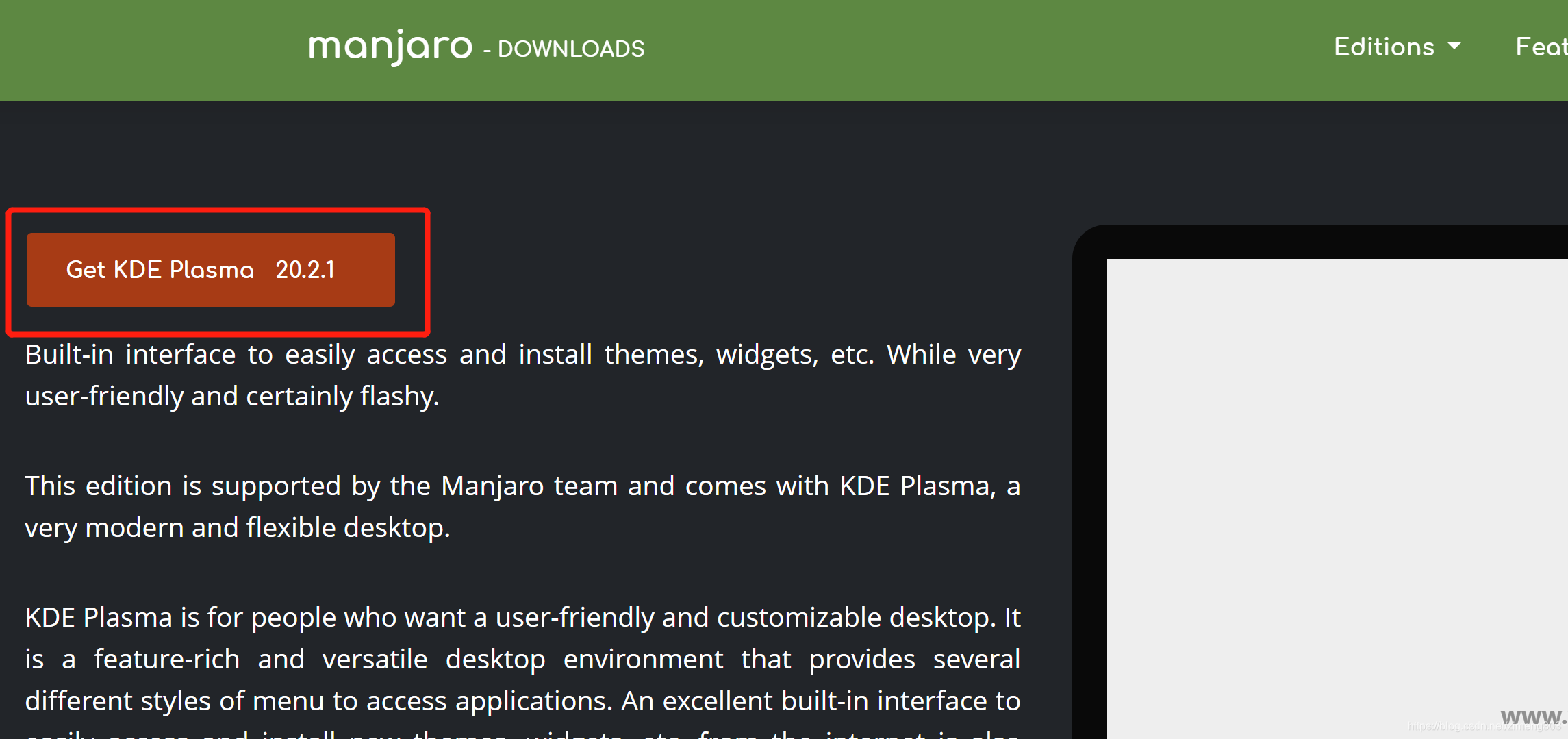
Task: Click the manjaro logo in header
Action: point(390,47)
